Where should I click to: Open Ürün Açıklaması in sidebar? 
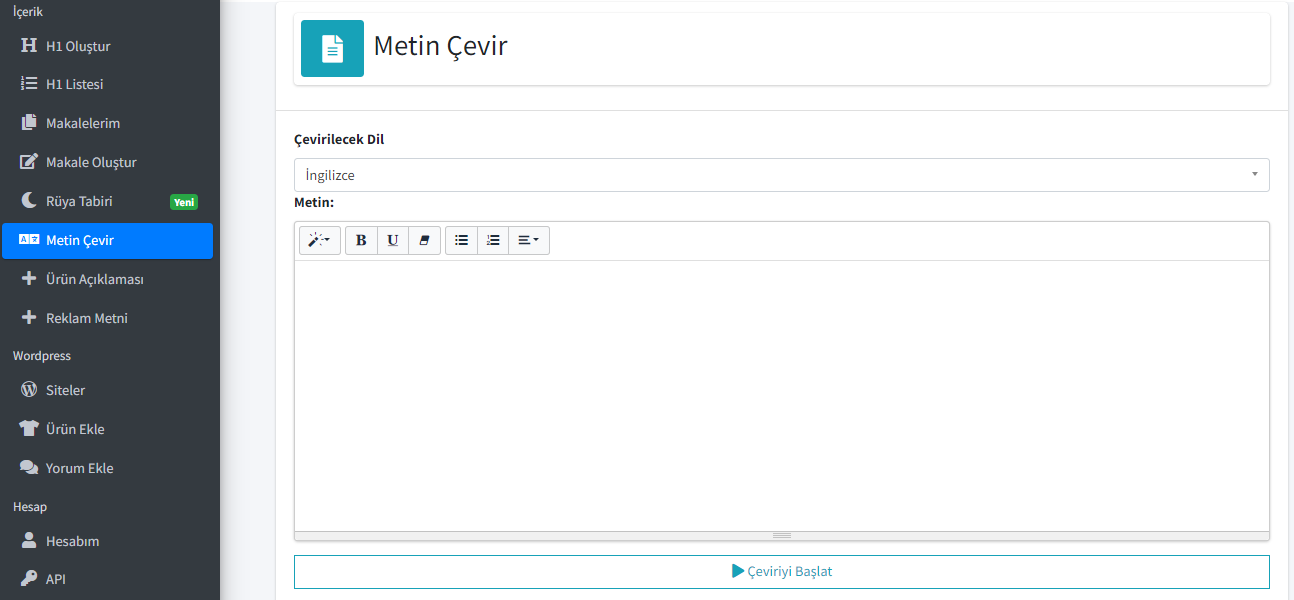(x=107, y=279)
